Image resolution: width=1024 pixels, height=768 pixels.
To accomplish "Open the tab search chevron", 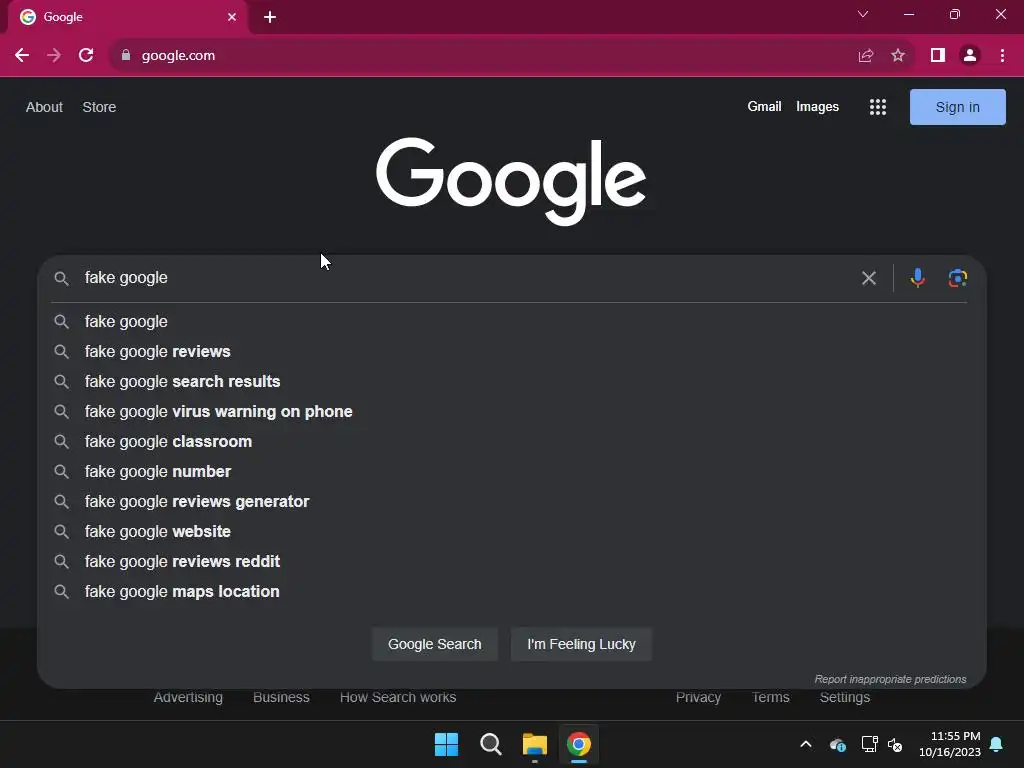I will click(863, 14).
